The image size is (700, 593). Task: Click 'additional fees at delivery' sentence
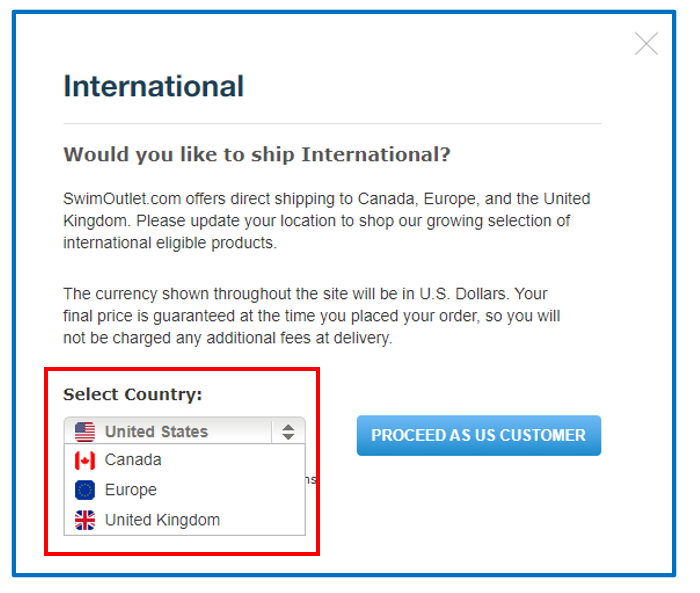click(228, 338)
